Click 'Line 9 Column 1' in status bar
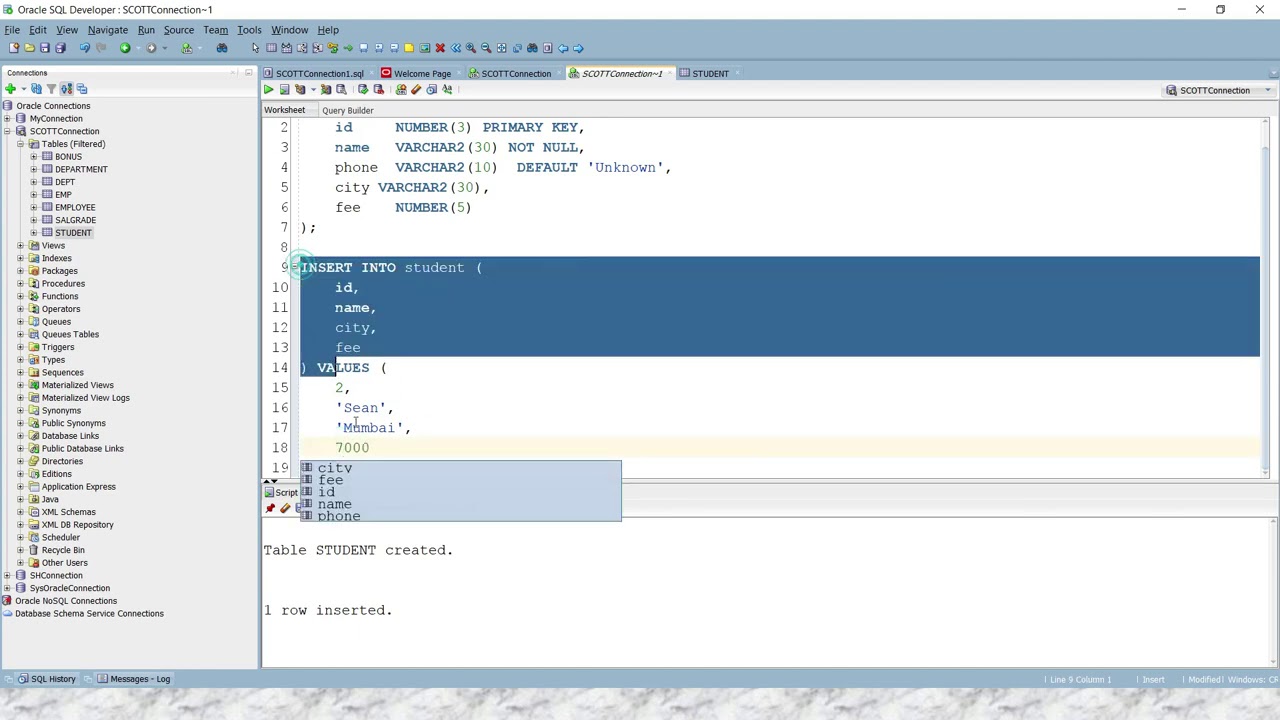Screen dimensions: 1280x720 point(1079,680)
